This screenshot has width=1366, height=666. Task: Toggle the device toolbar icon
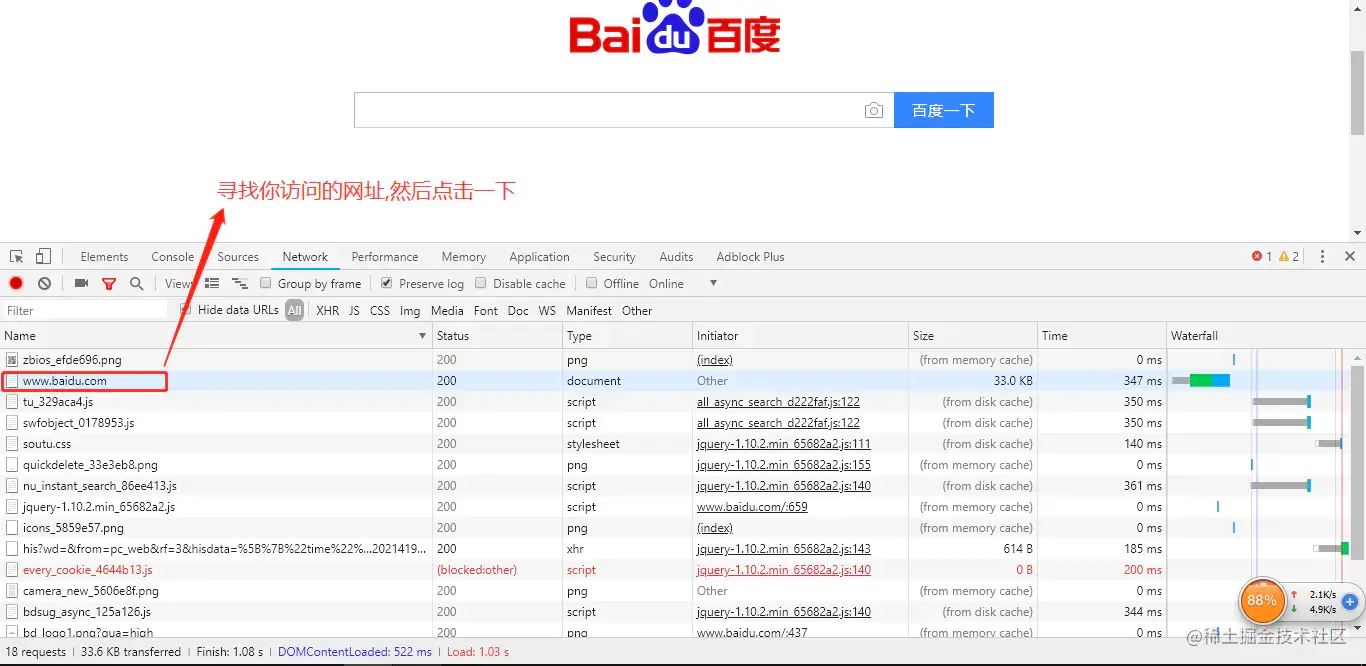pyautogui.click(x=43, y=257)
